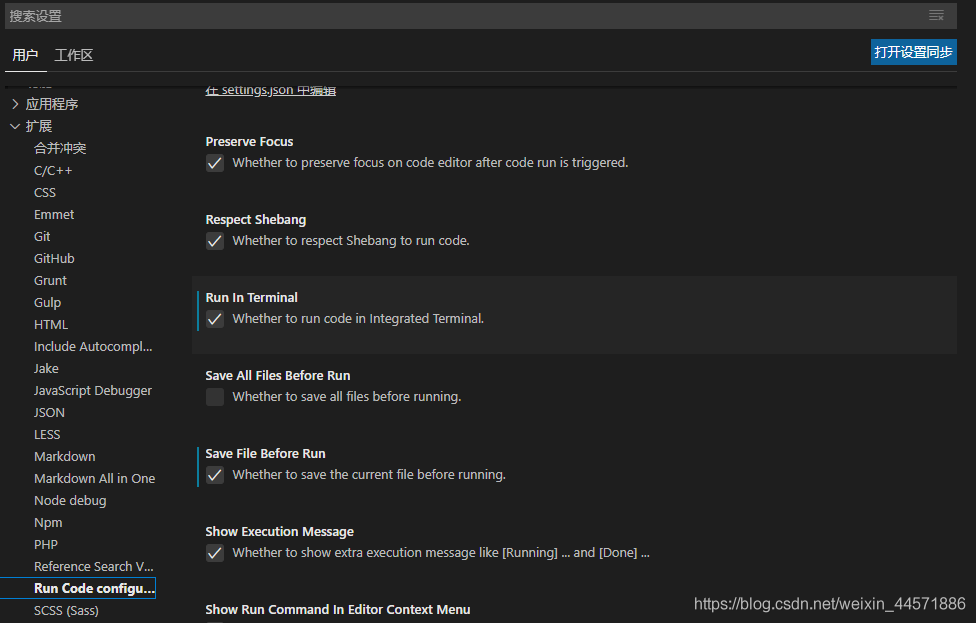This screenshot has height=623, width=976.
Task: Open the SCSS (Sass) settings section
Action: click(66, 610)
